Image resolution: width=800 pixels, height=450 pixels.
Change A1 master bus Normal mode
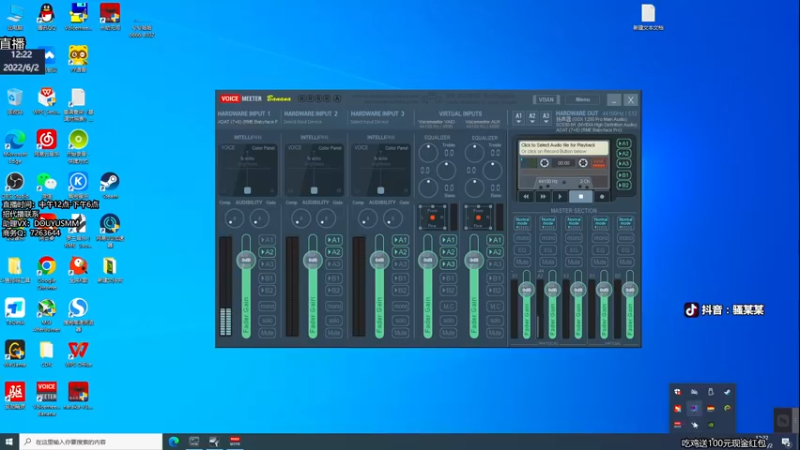pos(522,223)
